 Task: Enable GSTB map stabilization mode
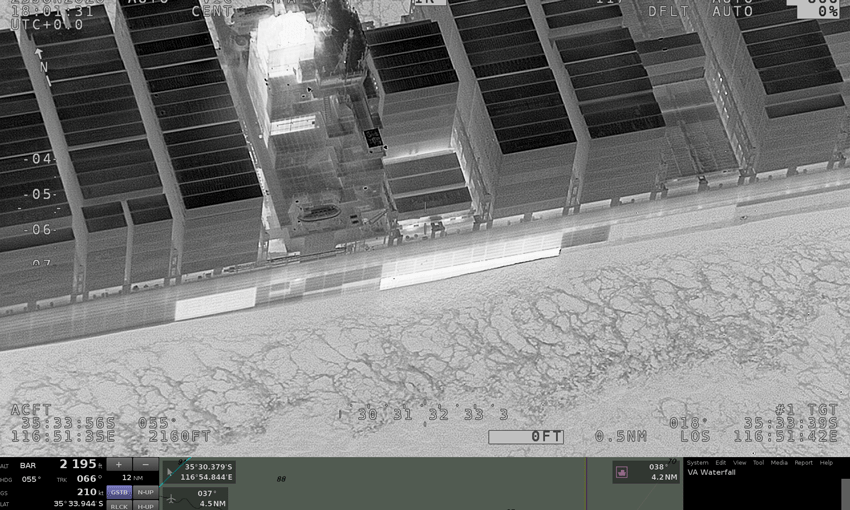coord(119,492)
